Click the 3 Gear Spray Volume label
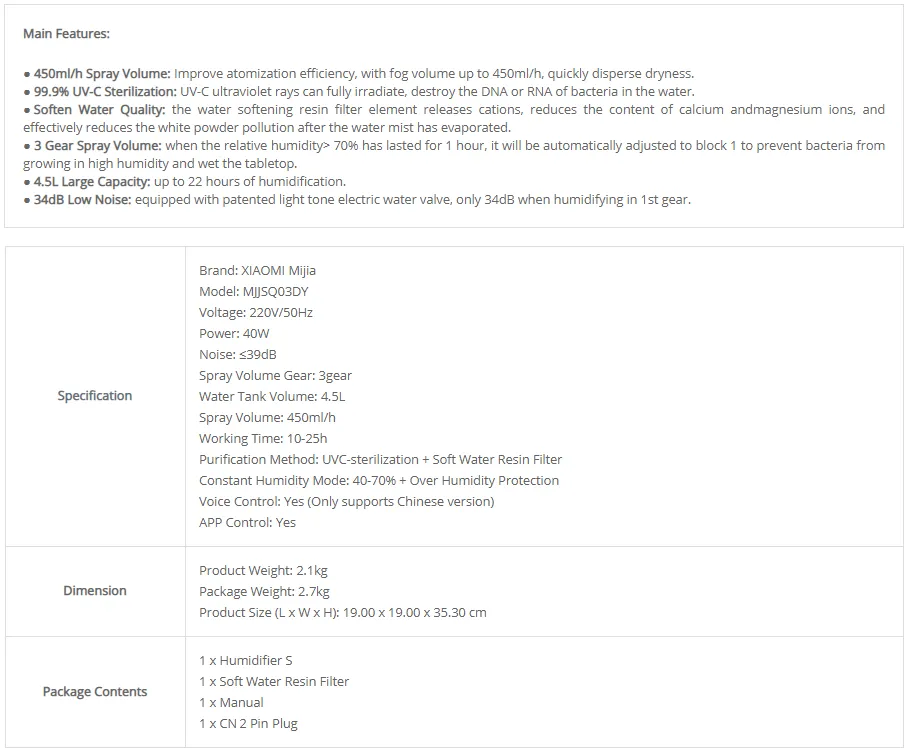Image resolution: width=907 pixels, height=753 pixels. click(97, 145)
